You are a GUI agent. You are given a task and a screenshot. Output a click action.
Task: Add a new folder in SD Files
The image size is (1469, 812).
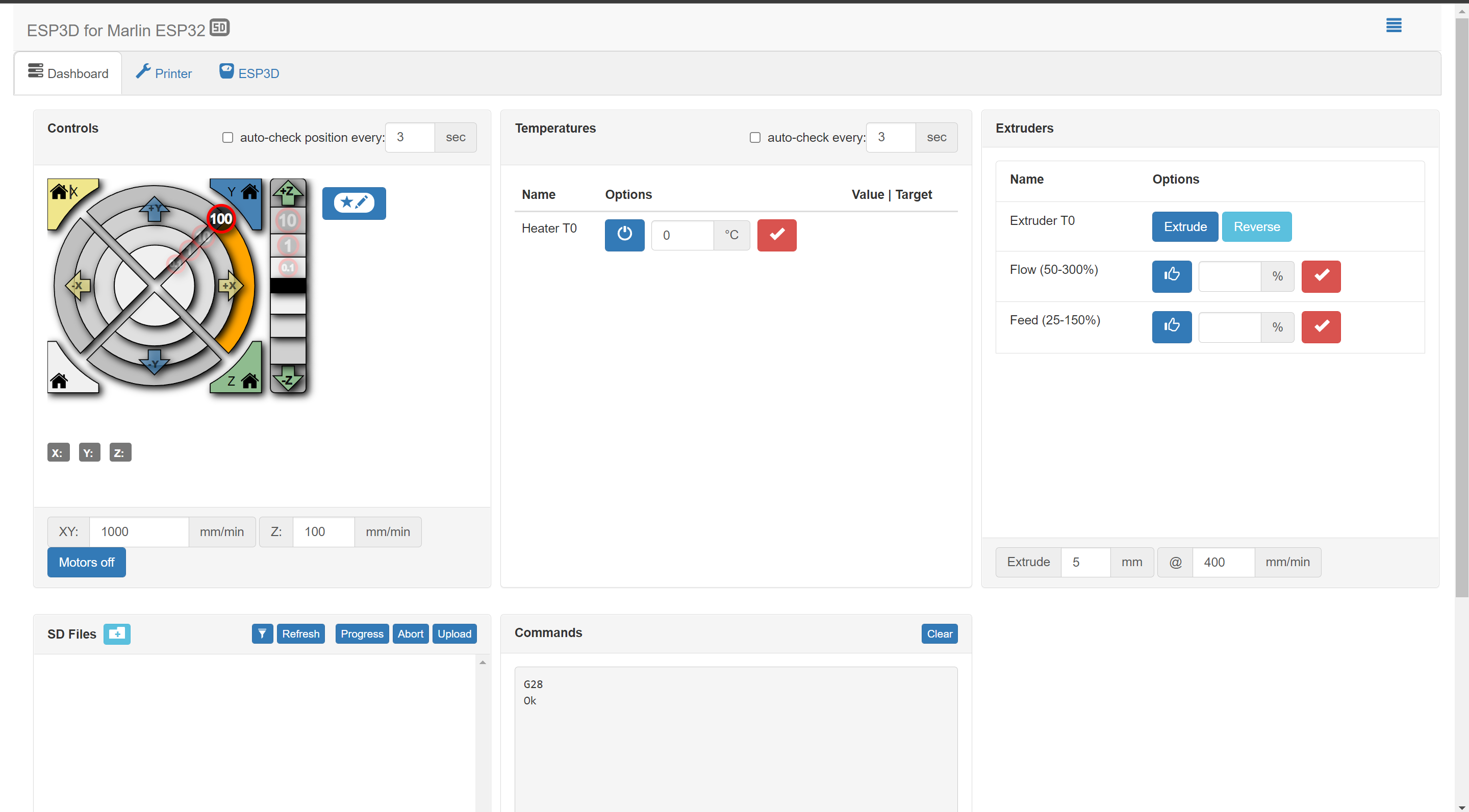coord(117,633)
